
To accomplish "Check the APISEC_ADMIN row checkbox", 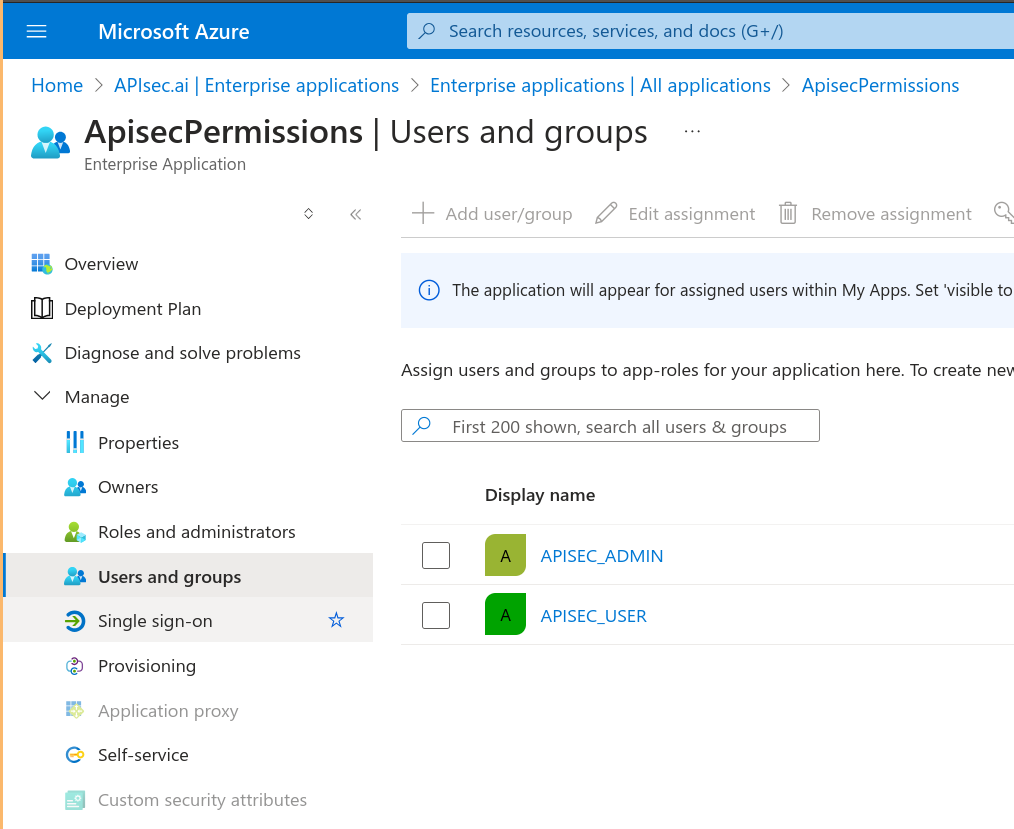I will (436, 555).
